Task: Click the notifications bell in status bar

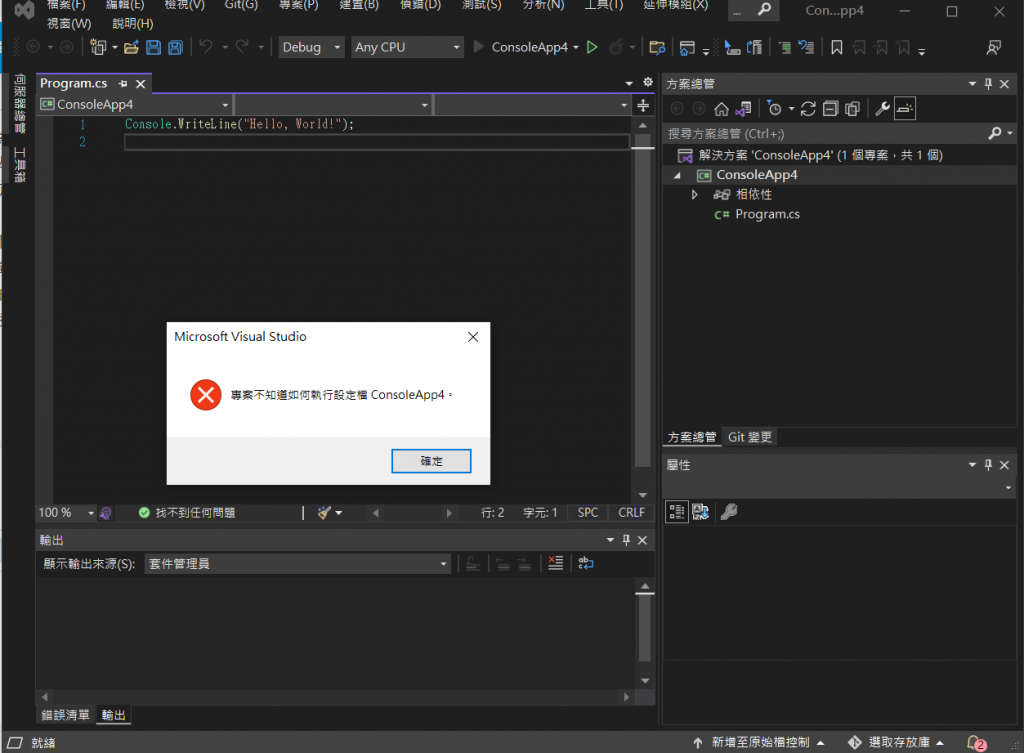Action: tap(976, 743)
